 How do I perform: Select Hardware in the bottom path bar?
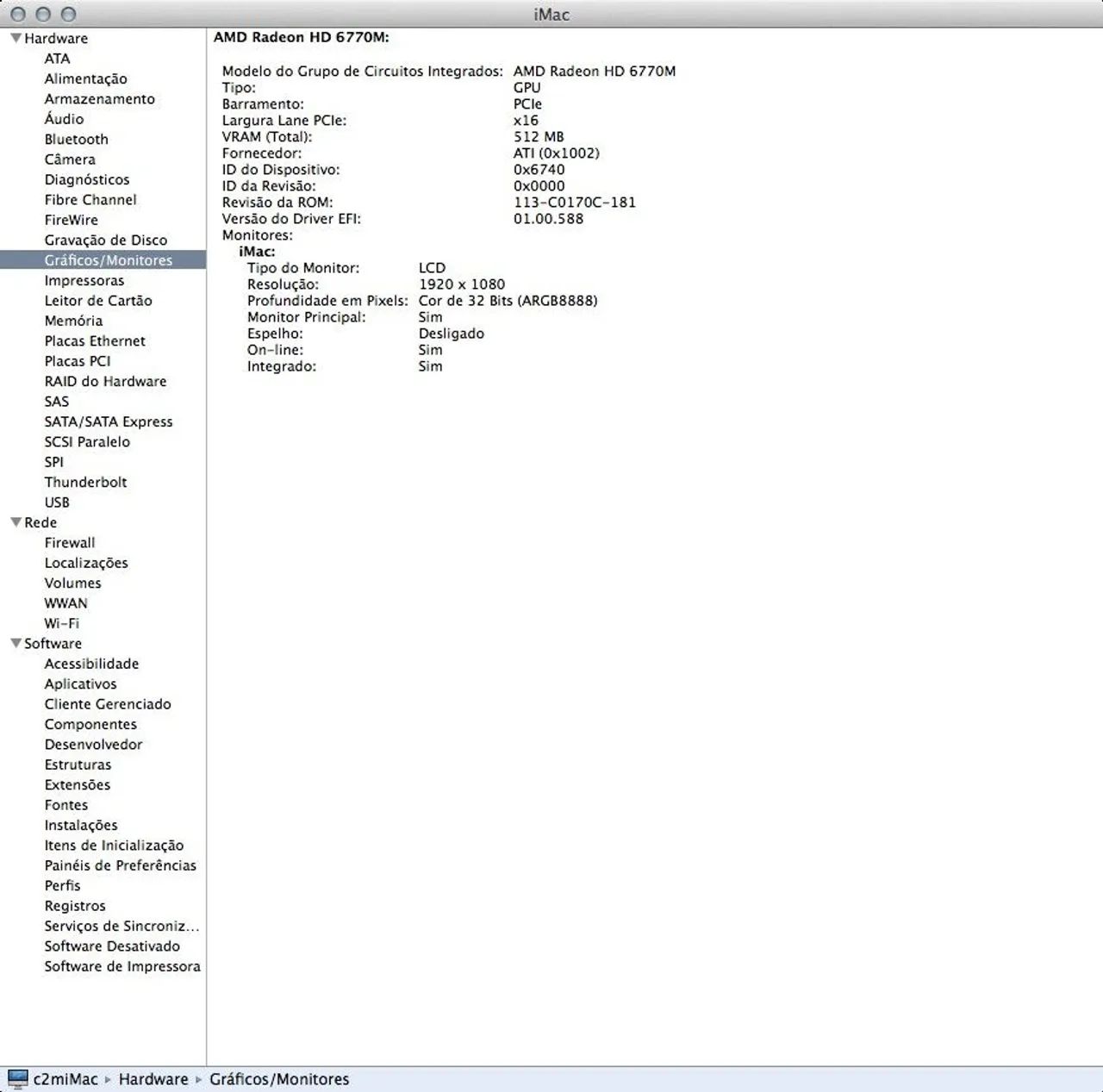153,1079
